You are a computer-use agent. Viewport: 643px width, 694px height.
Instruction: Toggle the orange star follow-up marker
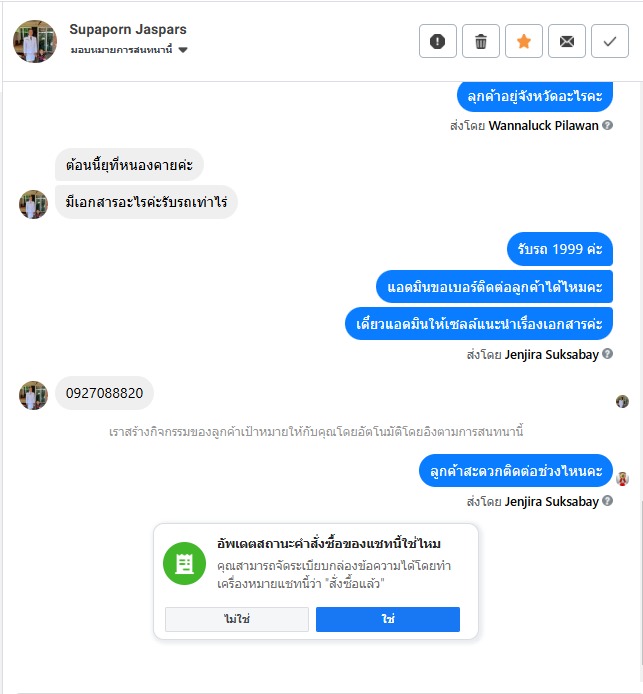pos(524,41)
